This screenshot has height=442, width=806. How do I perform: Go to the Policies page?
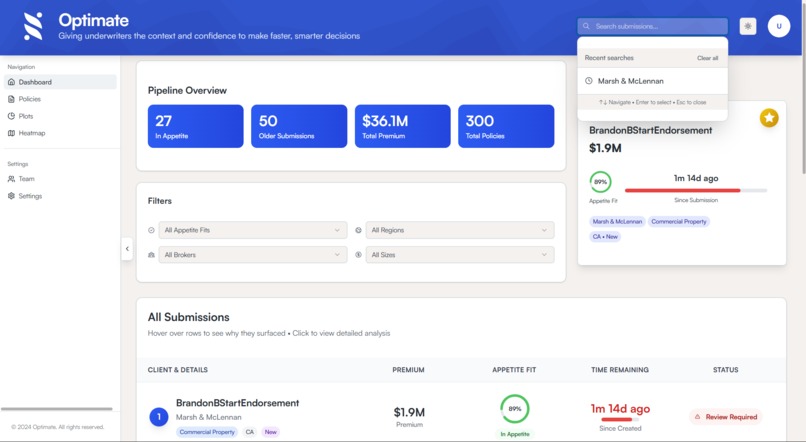60,99
